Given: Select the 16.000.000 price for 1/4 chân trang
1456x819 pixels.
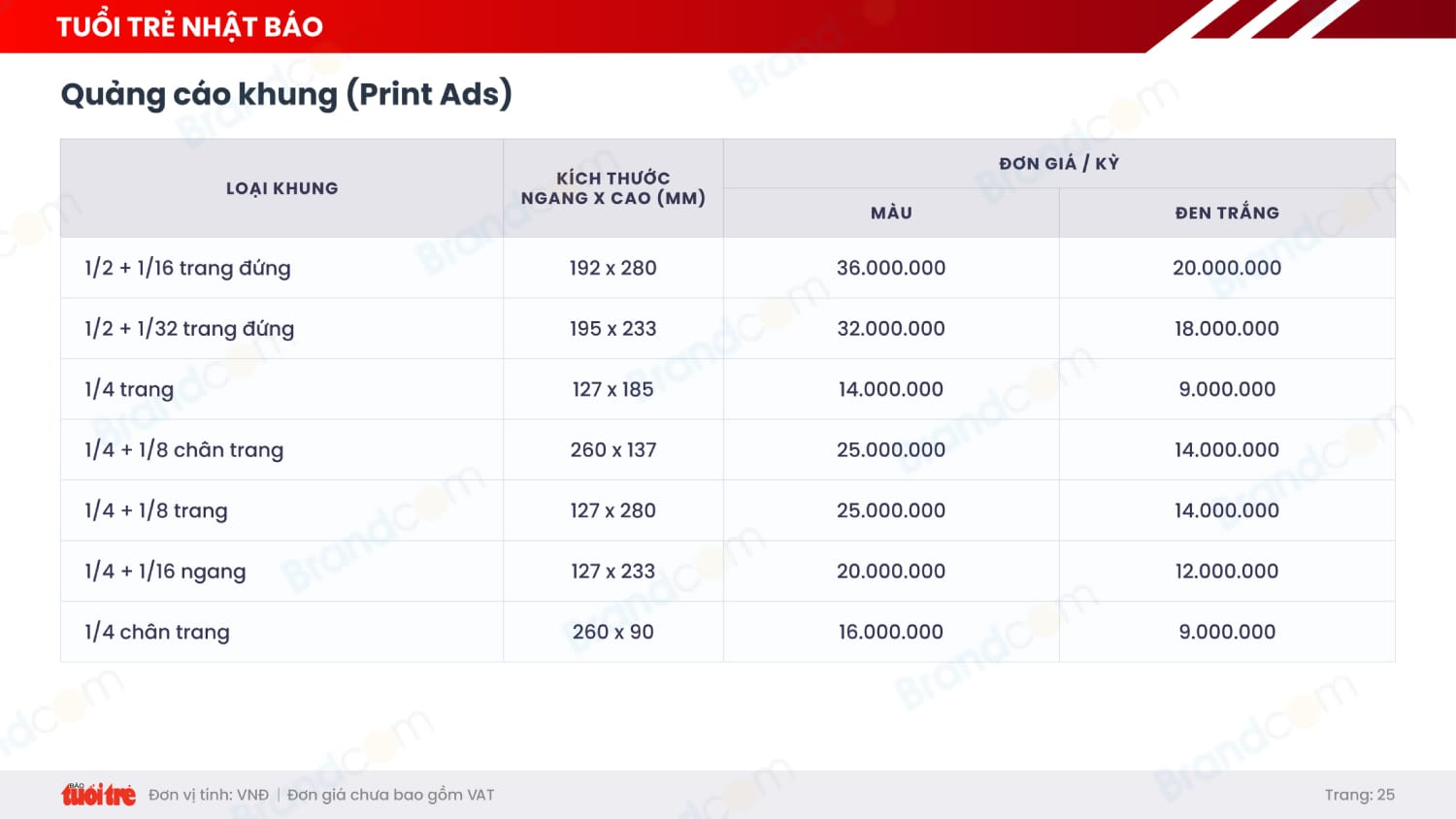Looking at the screenshot, I should 890,632.
